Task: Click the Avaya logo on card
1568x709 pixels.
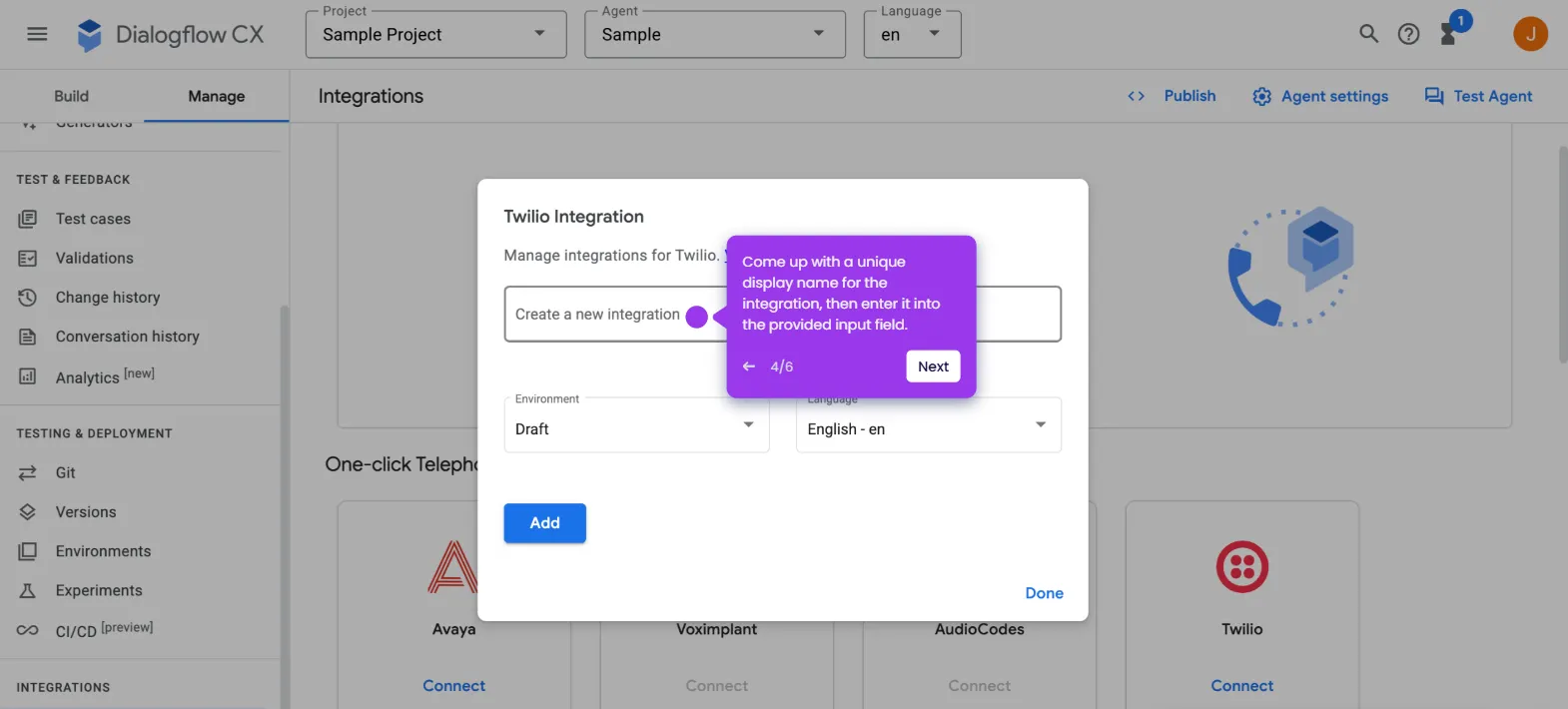Action: click(x=452, y=566)
